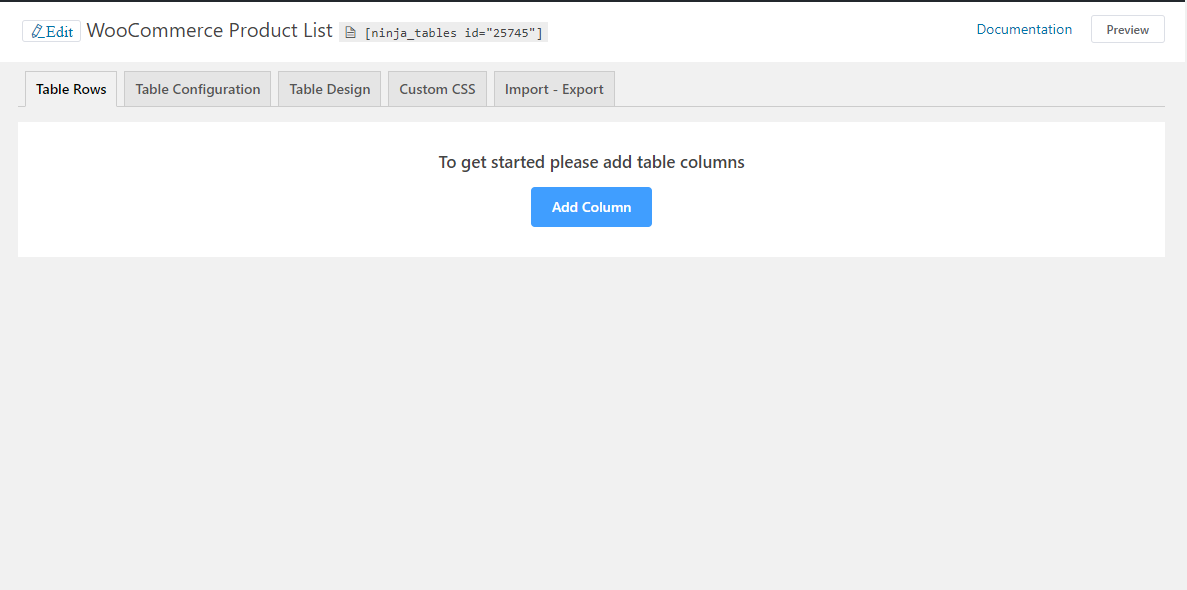The width and height of the screenshot is (1187, 590).
Task: Click the document icon beside the shortcode
Action: [x=351, y=32]
